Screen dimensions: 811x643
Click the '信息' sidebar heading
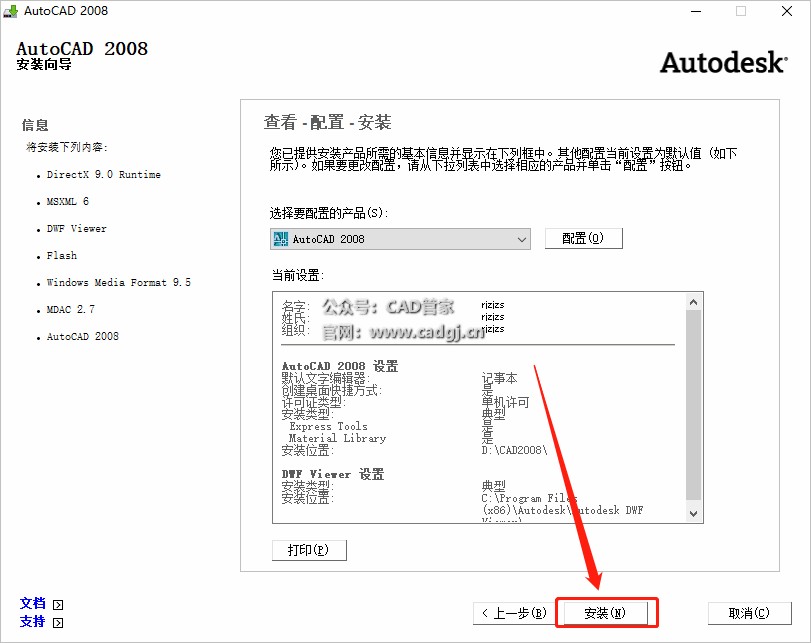35,125
